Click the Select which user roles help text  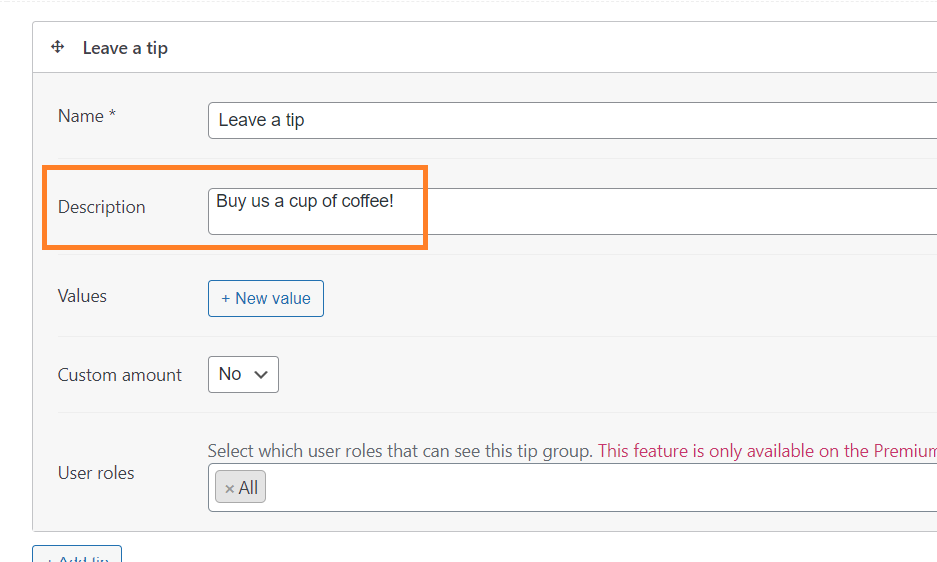pyautogui.click(x=400, y=451)
